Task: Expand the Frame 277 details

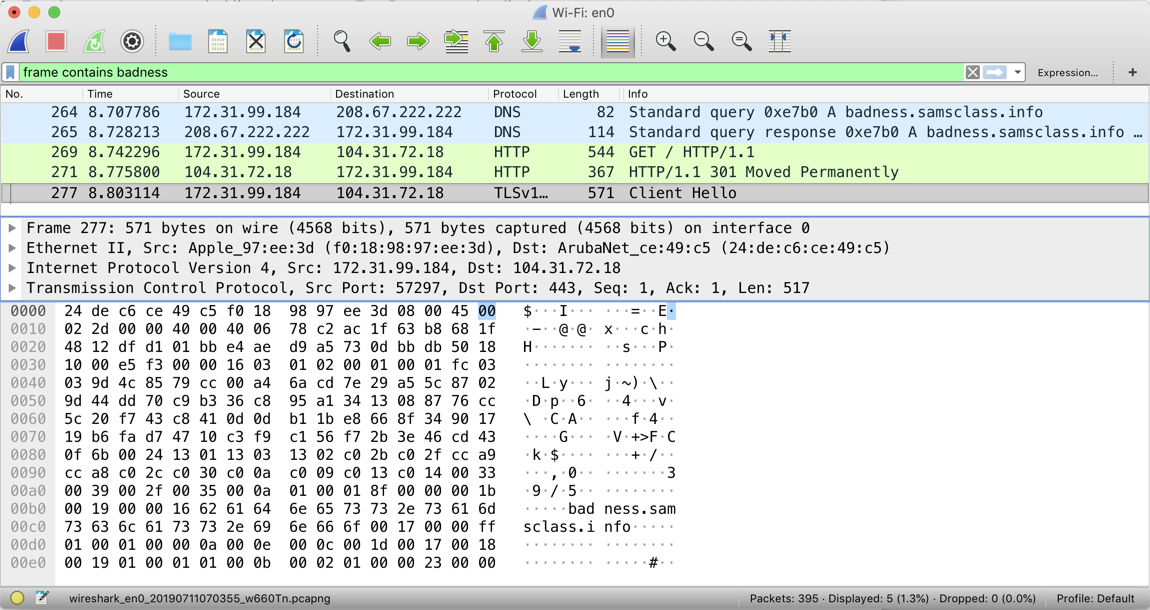Action: pyautogui.click(x=12, y=228)
